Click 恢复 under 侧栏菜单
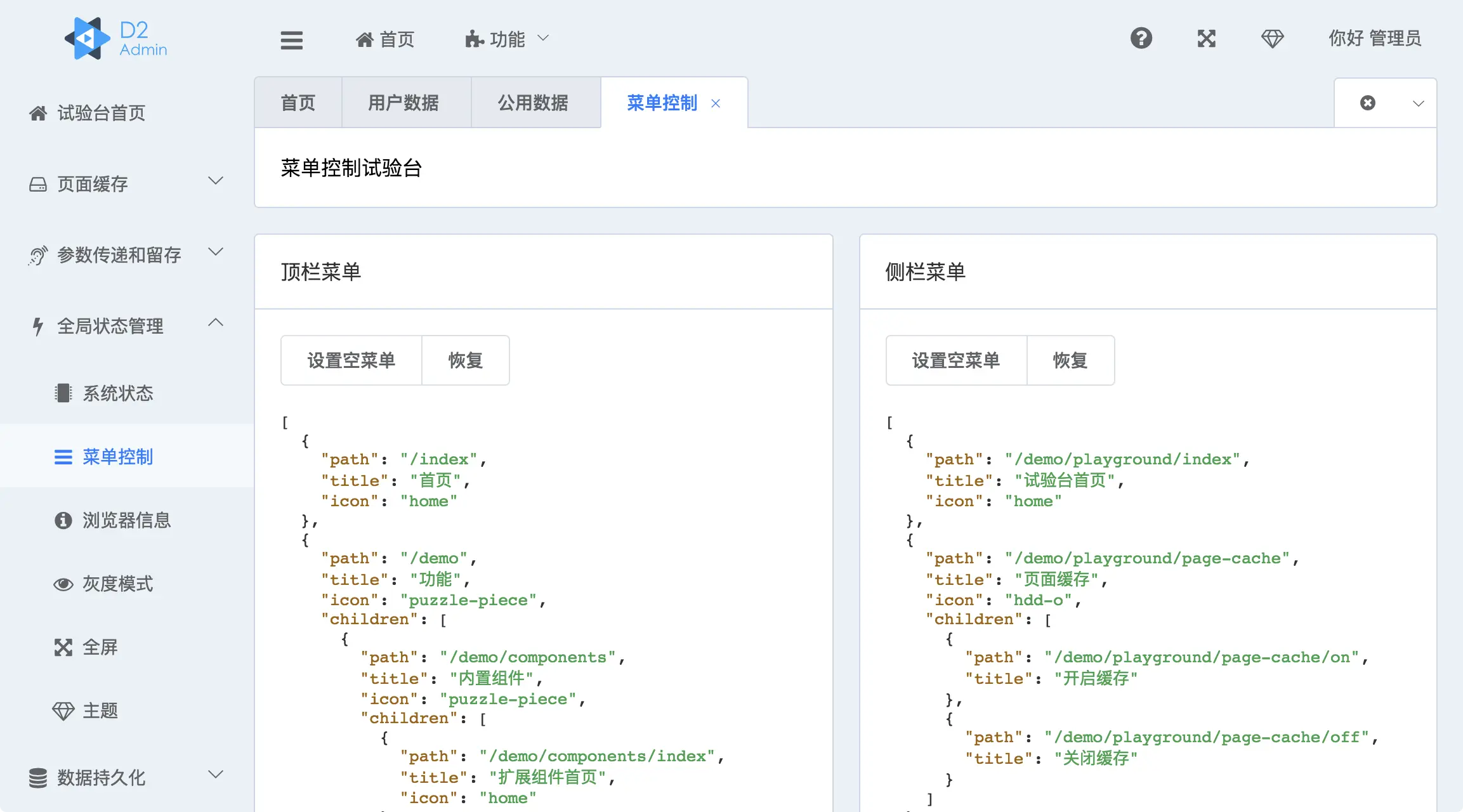 [x=1070, y=360]
